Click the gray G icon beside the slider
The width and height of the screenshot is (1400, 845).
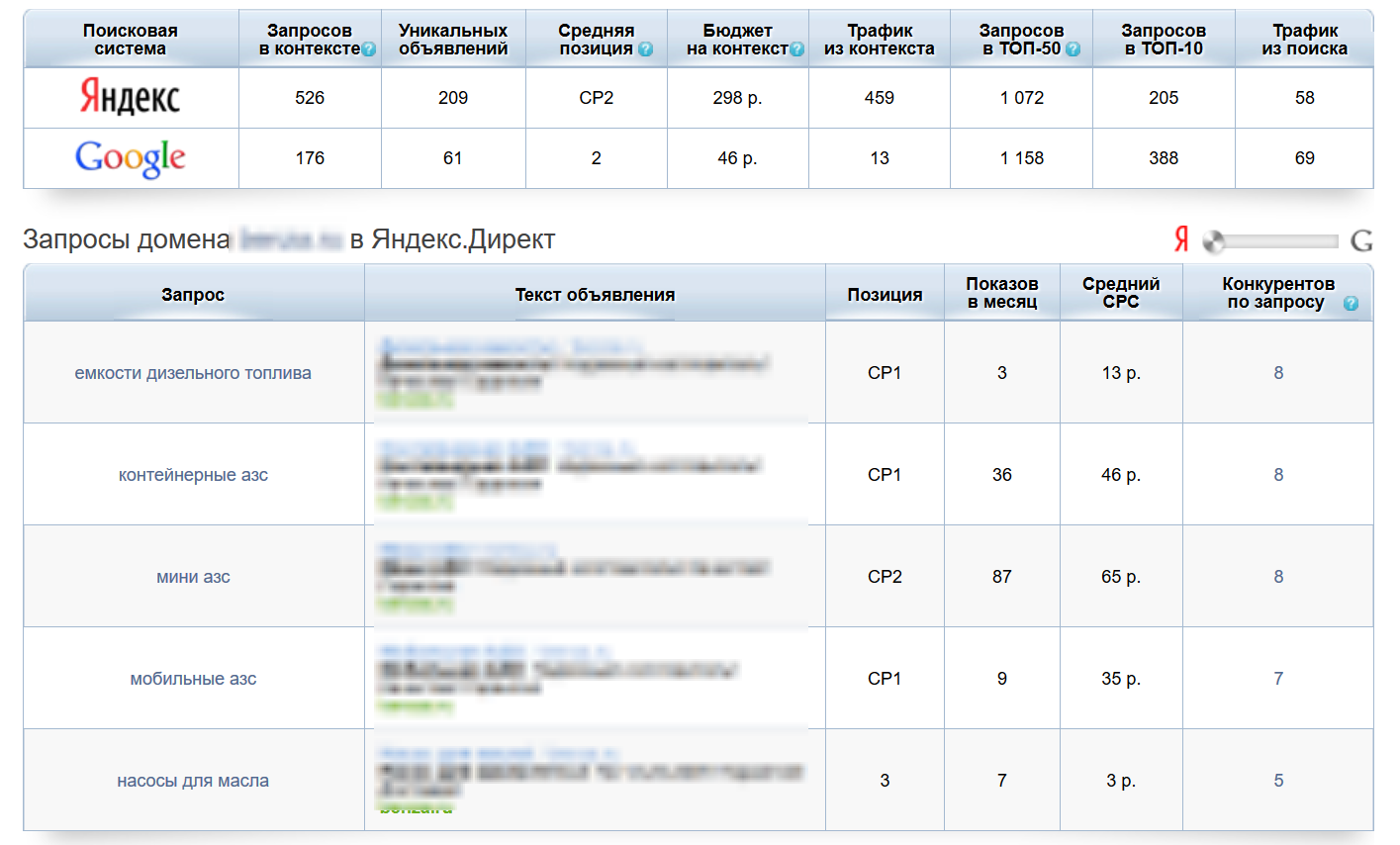1361,240
